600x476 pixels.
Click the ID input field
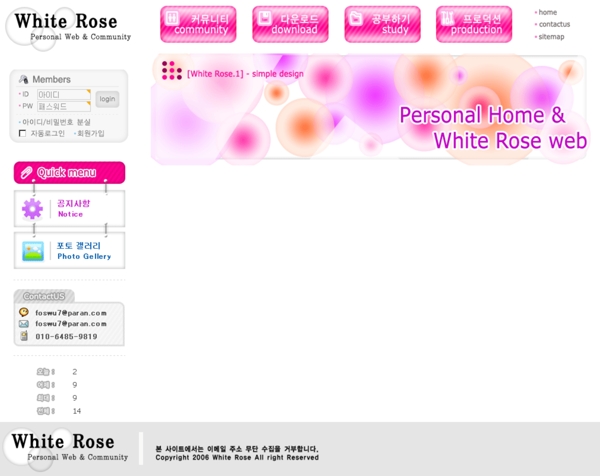[x=63, y=94]
